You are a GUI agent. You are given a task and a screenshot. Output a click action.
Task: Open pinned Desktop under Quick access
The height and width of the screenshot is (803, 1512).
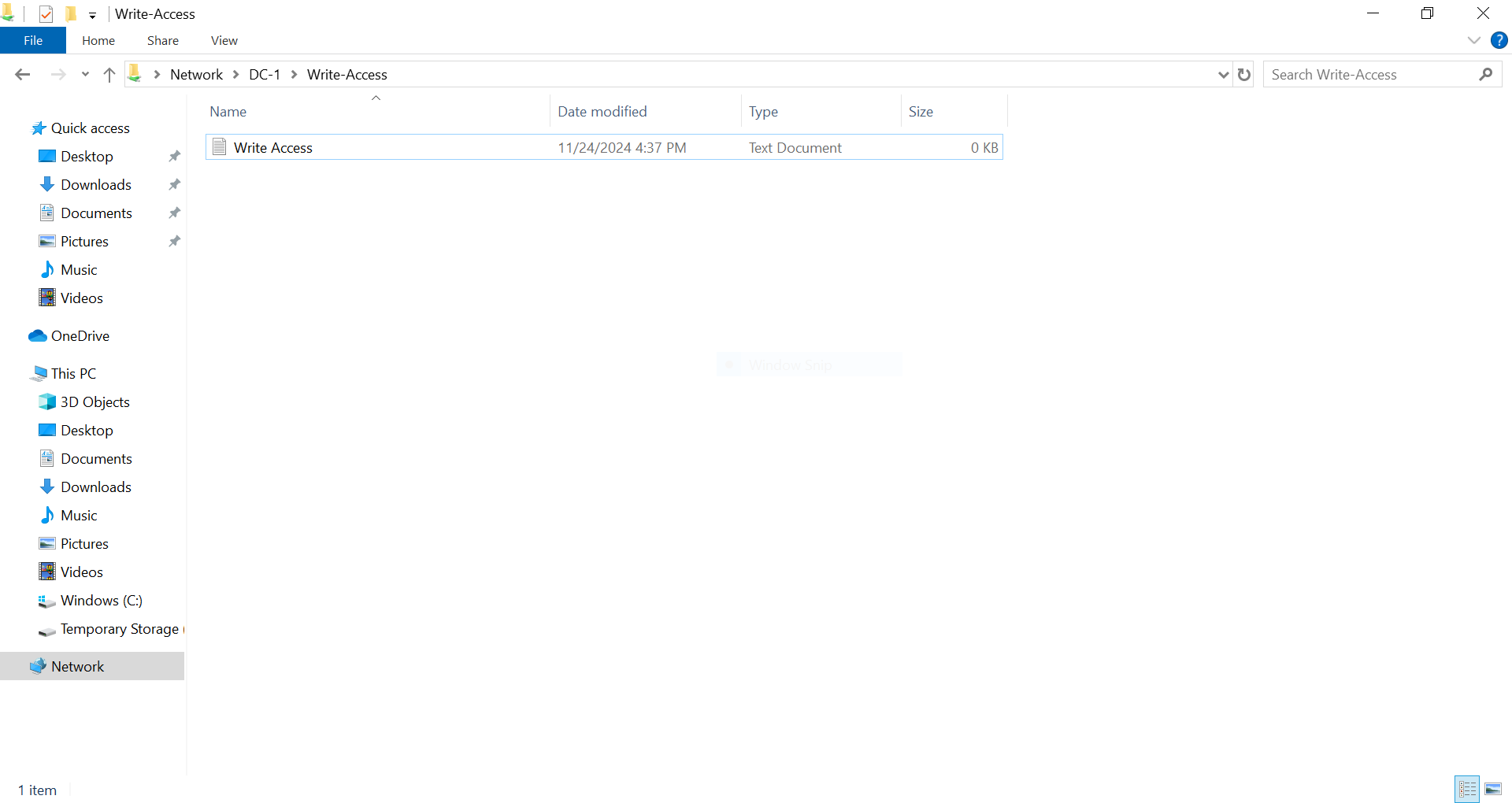tap(87, 157)
